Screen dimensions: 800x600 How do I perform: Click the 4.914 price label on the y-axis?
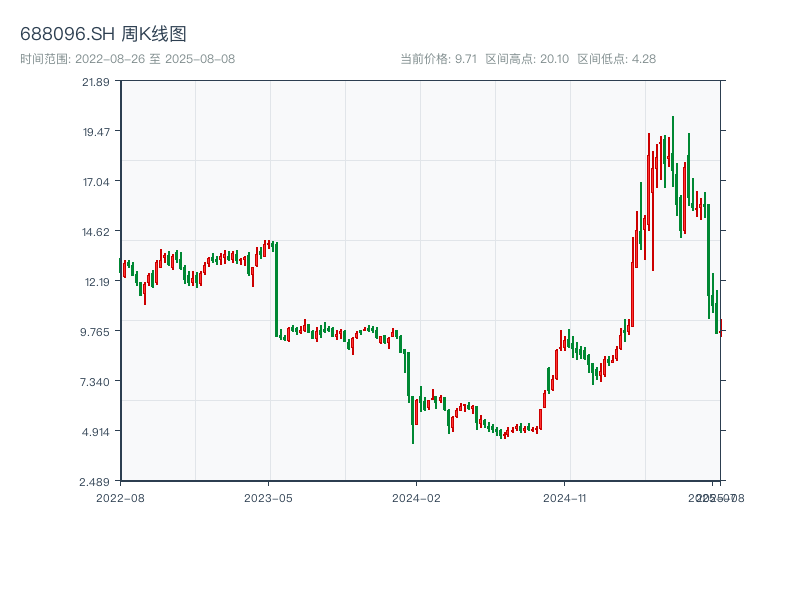pyautogui.click(x=96, y=432)
